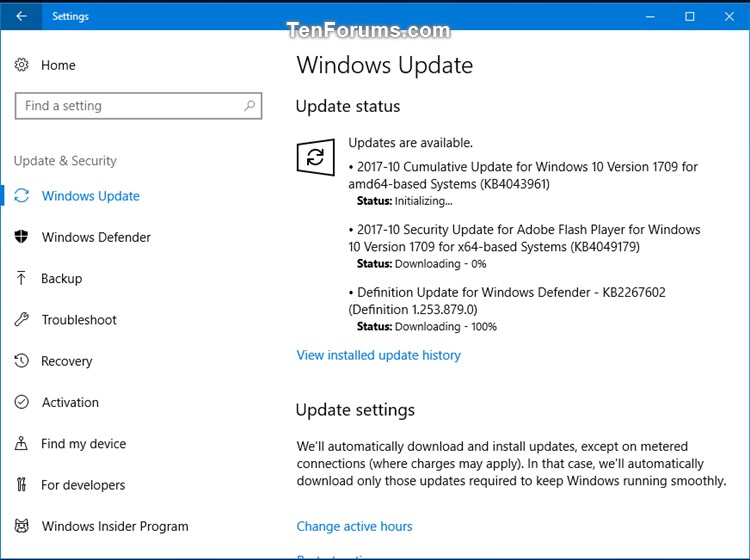Click the 'Status: Initializing...' text
The image size is (750, 560).
[x=405, y=201]
